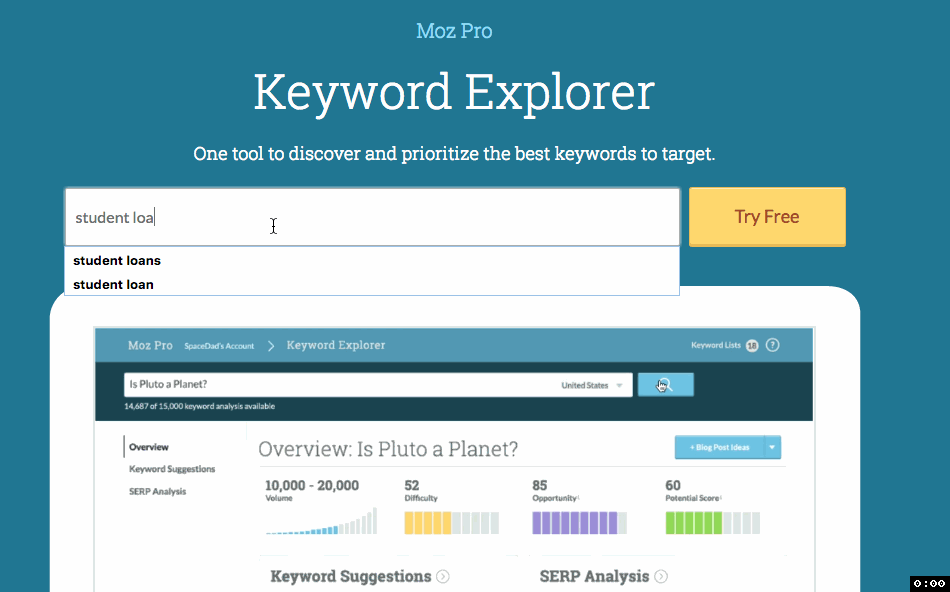
Task: Open SpaceDad's Account link
Action: click(219, 345)
